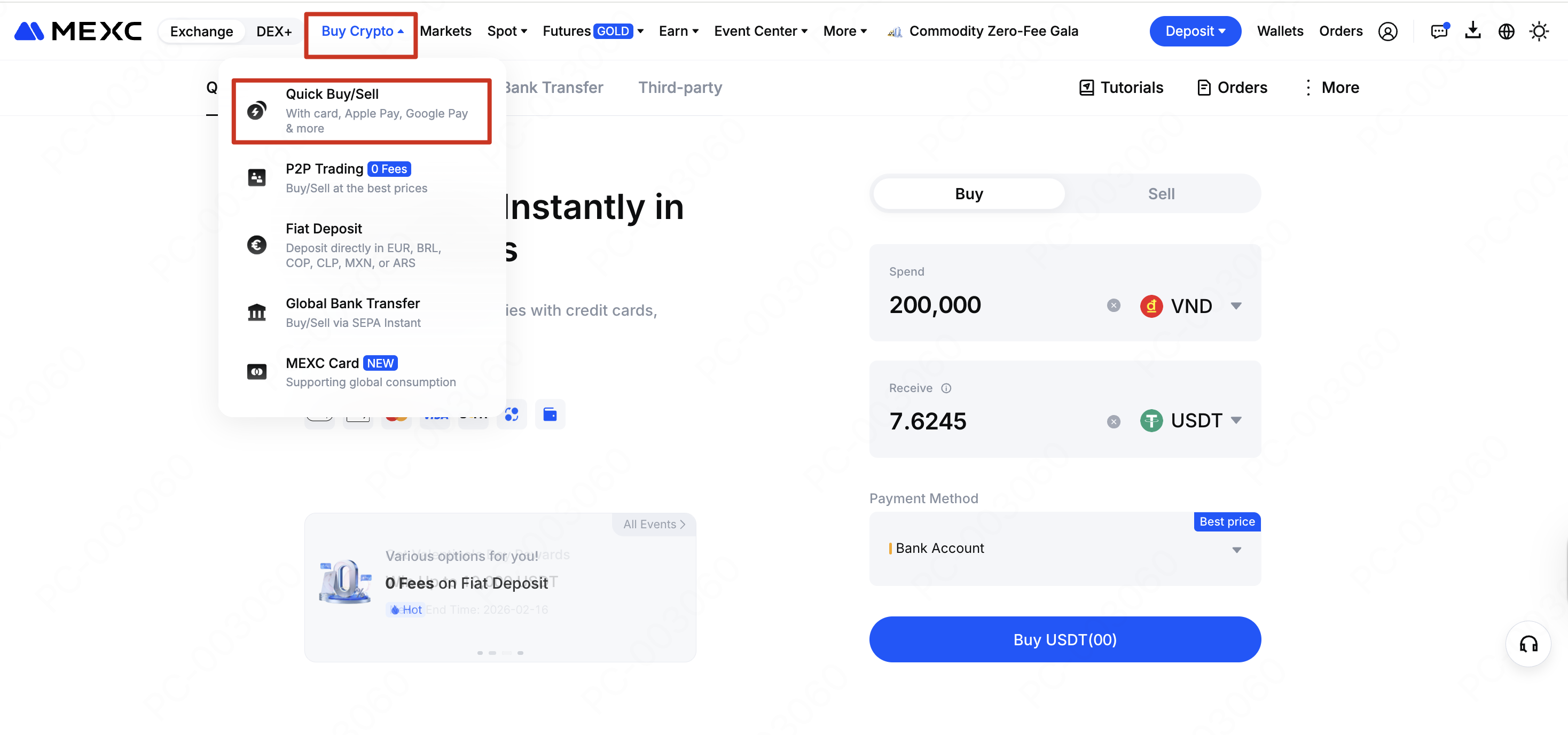Screen dimensions: 1568x735
Task: Click the Receive info icon
Action: pos(946,388)
